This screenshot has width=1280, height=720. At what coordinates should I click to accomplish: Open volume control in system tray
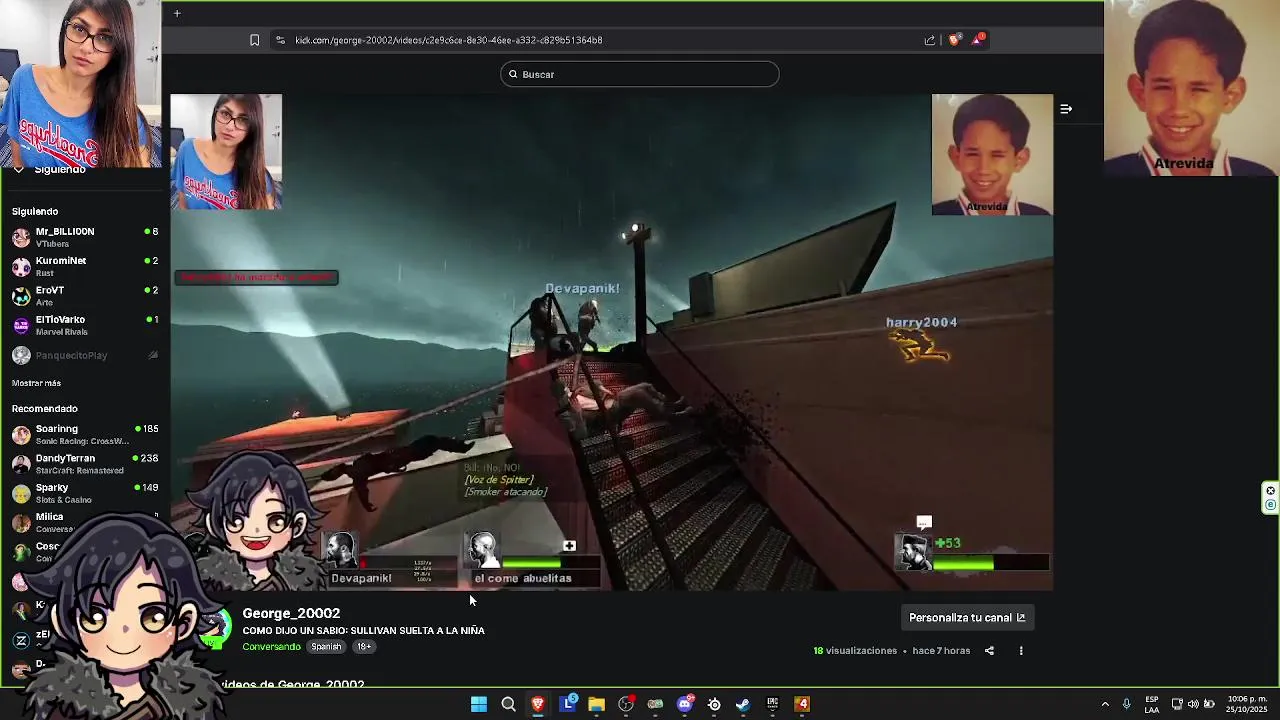pos(1194,704)
